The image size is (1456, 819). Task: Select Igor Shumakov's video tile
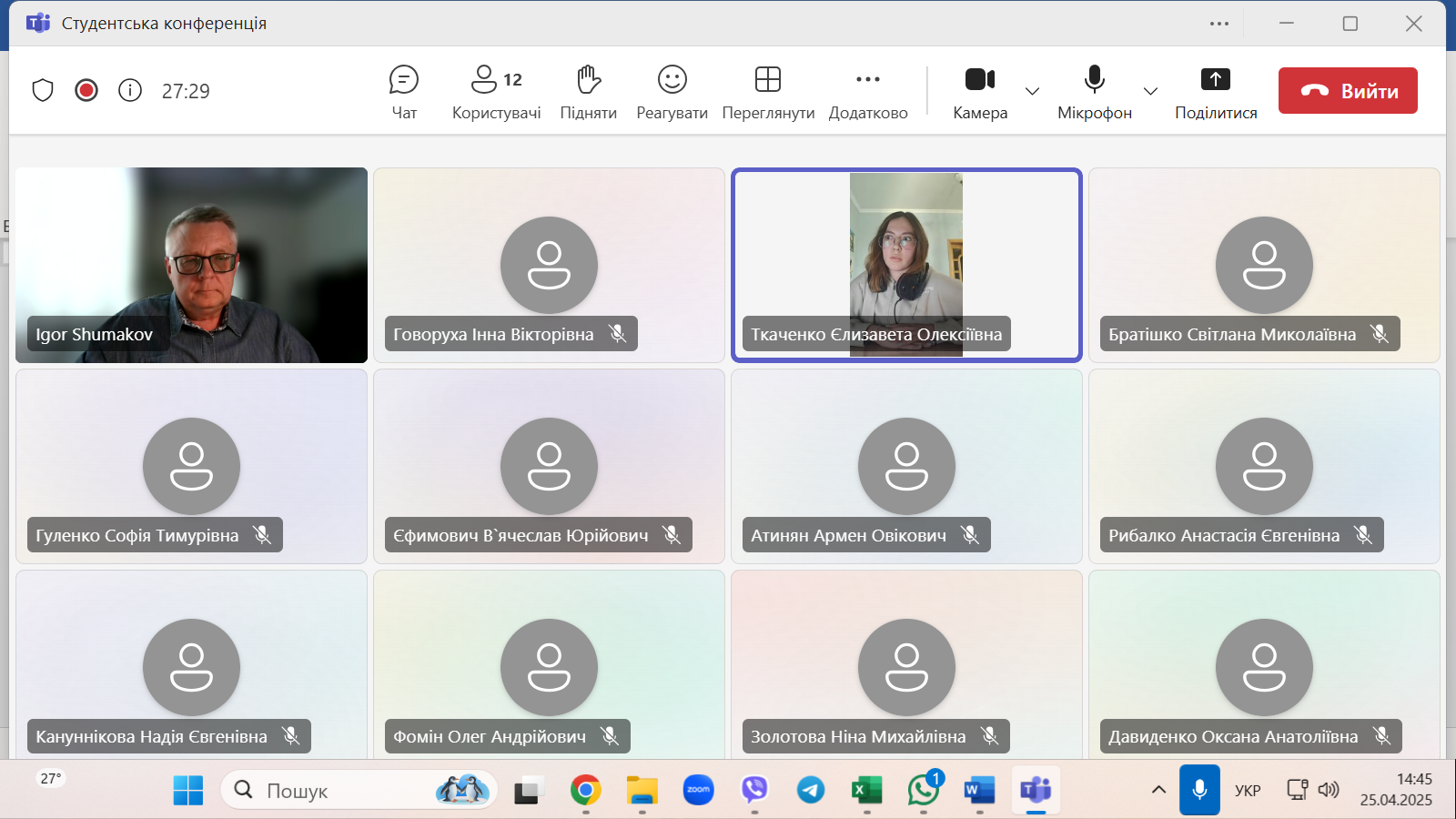(x=191, y=265)
